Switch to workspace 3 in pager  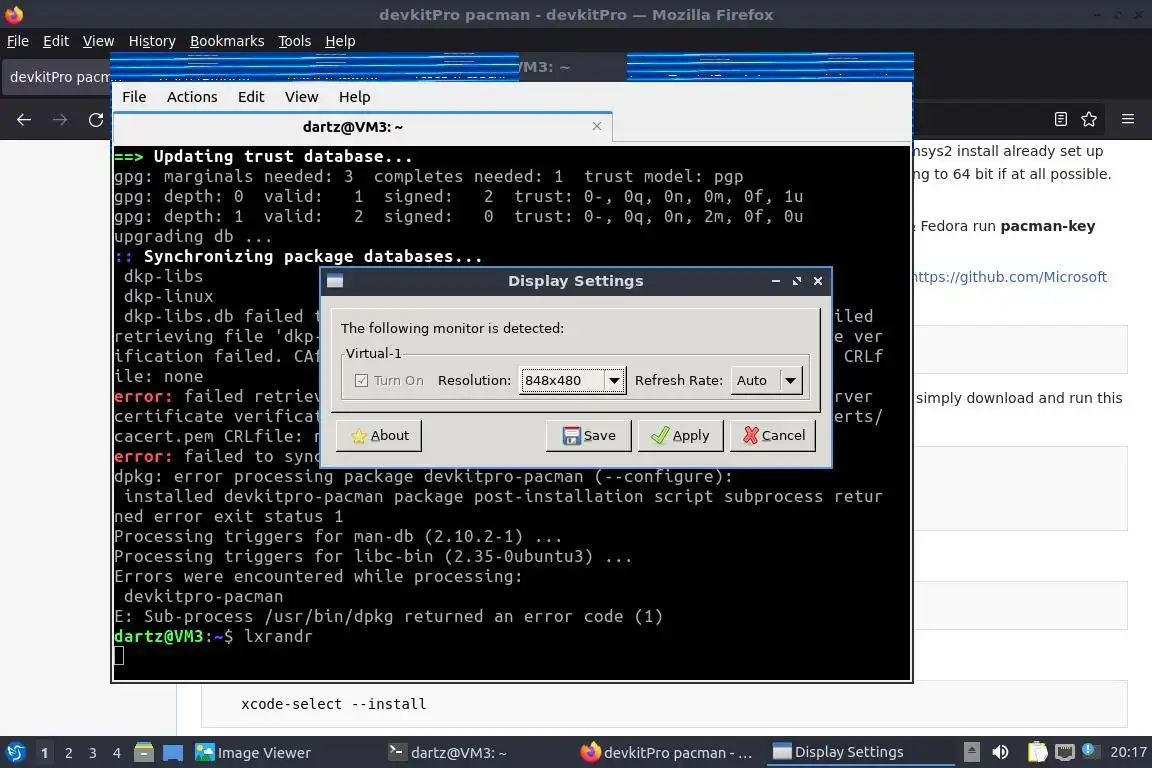click(x=93, y=753)
